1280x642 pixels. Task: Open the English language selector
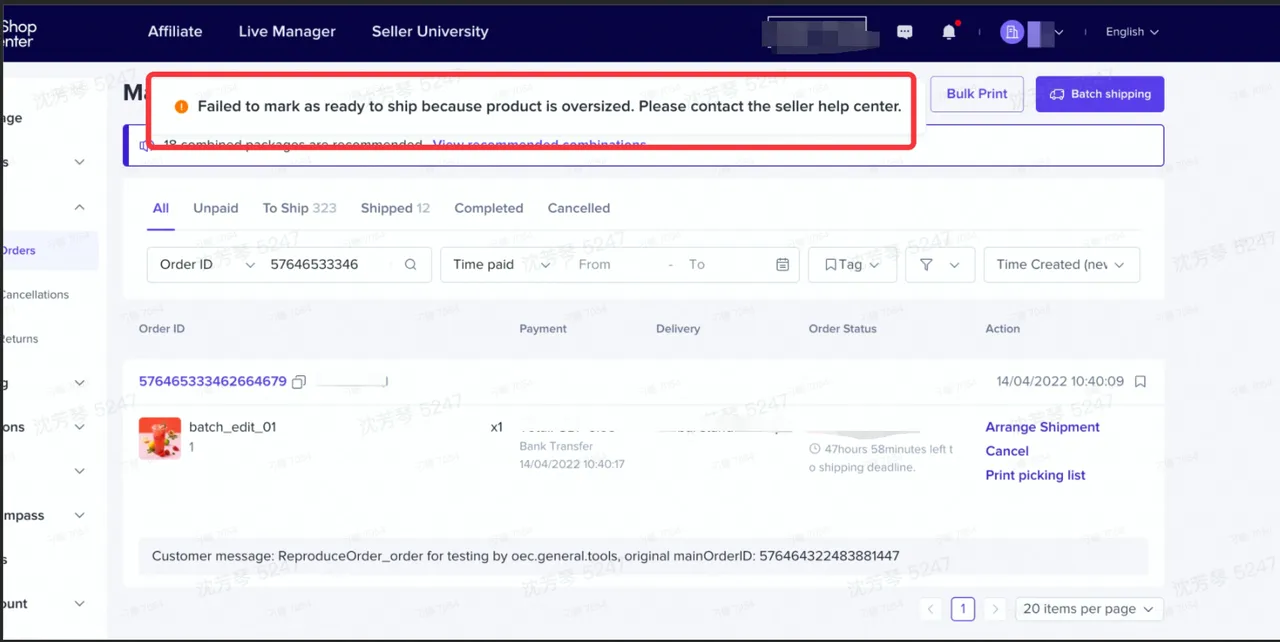[x=1132, y=32]
